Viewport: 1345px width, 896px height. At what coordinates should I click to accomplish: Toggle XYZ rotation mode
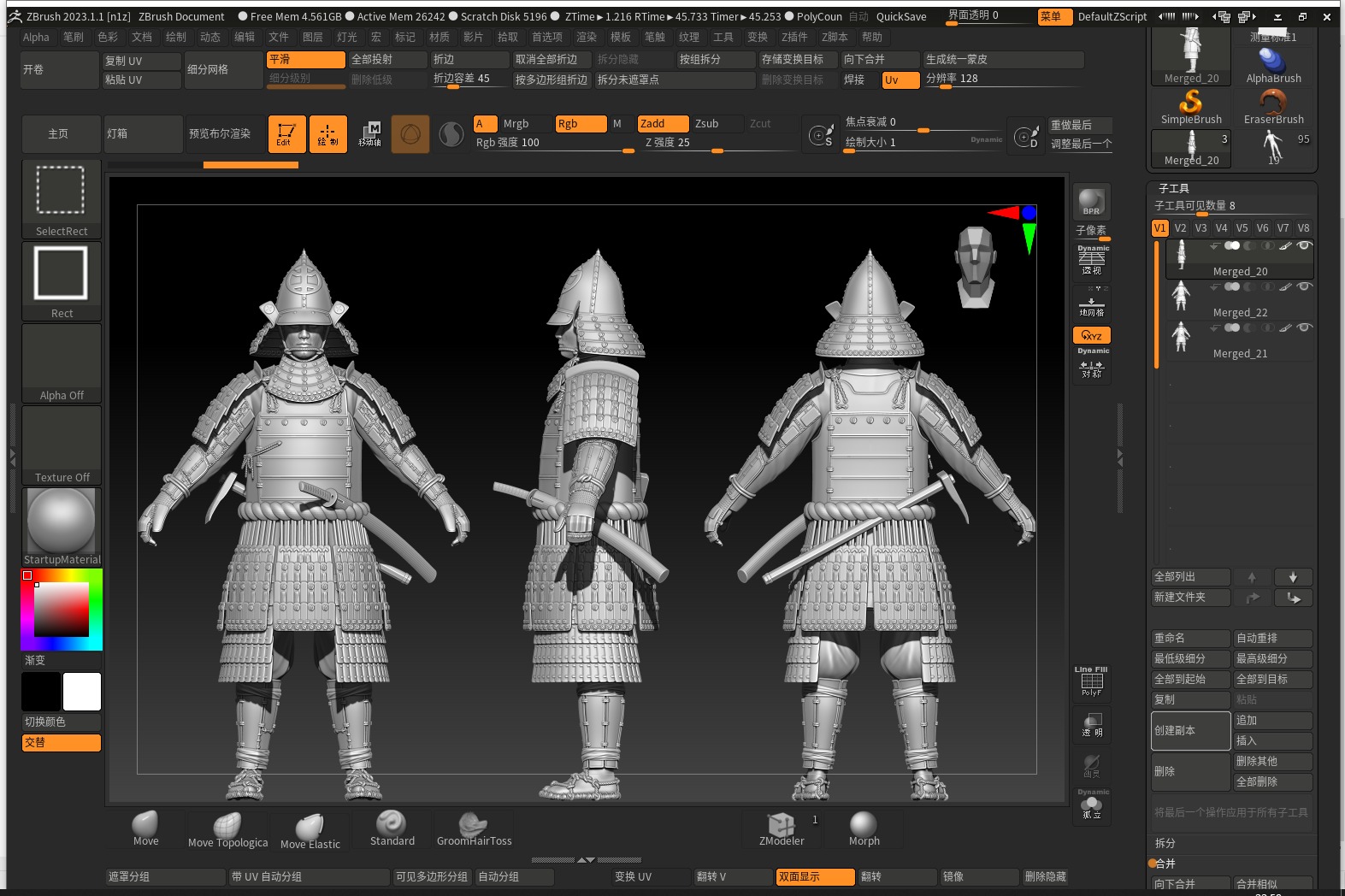point(1092,335)
